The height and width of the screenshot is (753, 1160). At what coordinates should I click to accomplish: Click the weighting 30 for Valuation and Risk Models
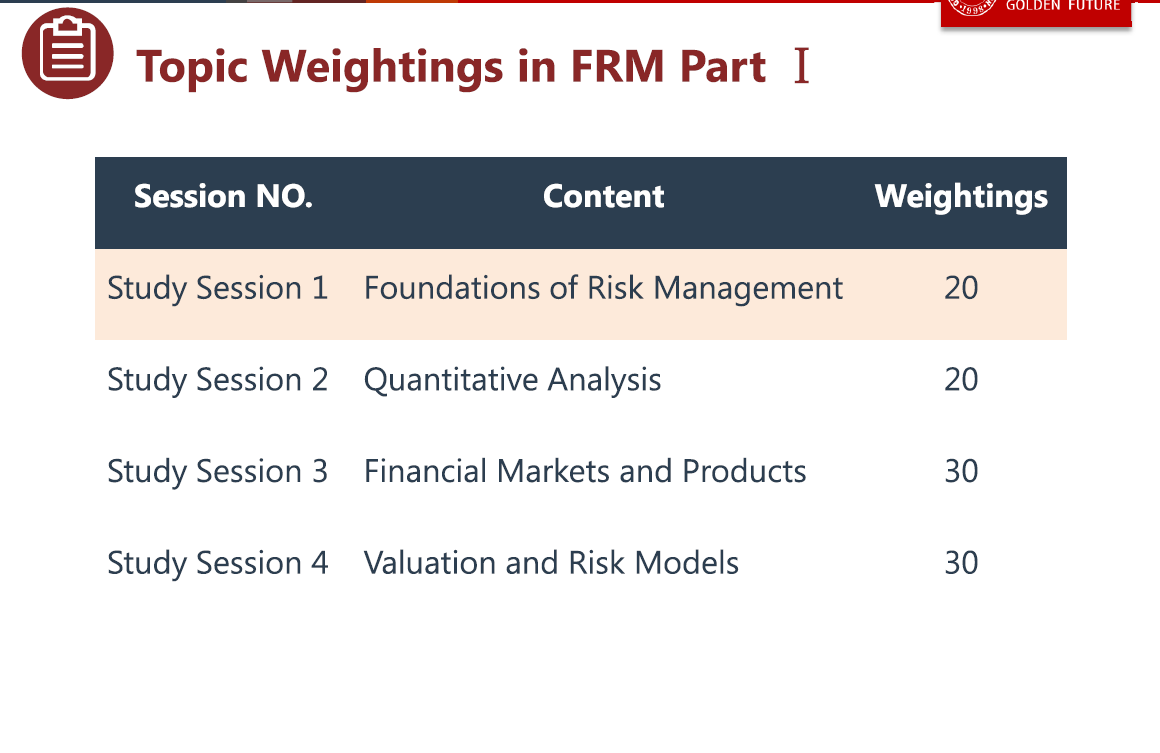tap(961, 564)
